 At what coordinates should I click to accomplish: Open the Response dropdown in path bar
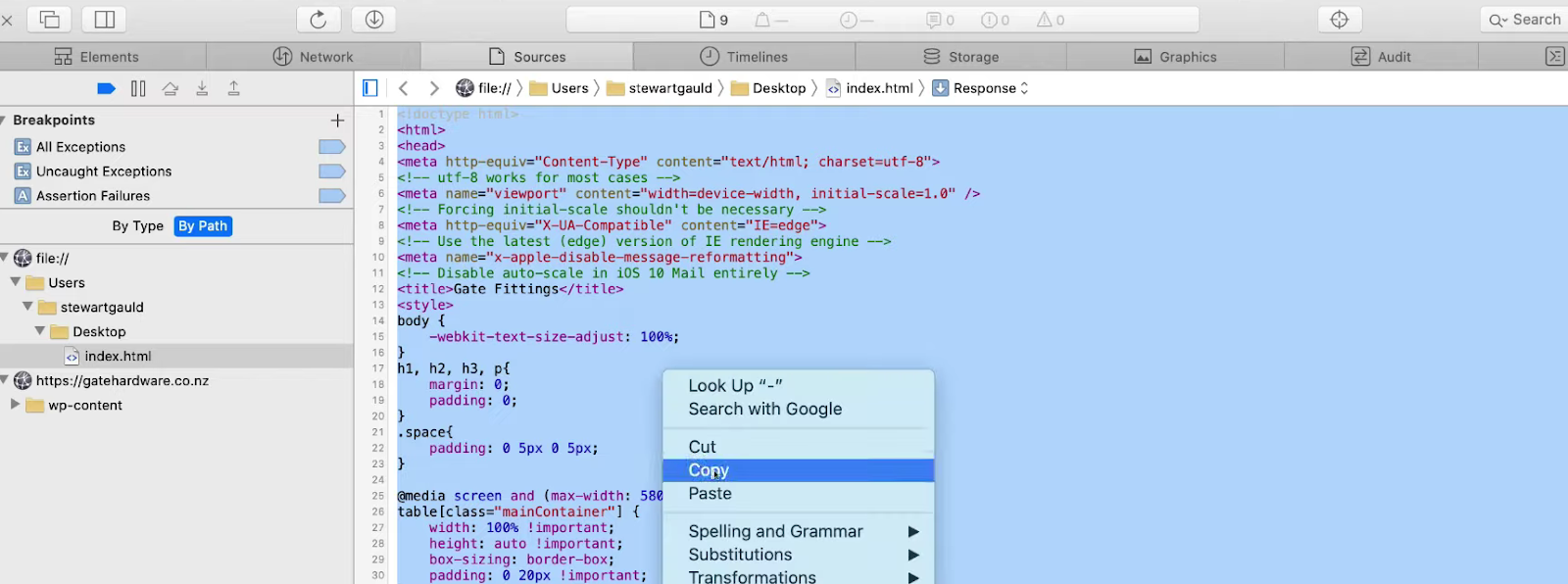pos(980,88)
